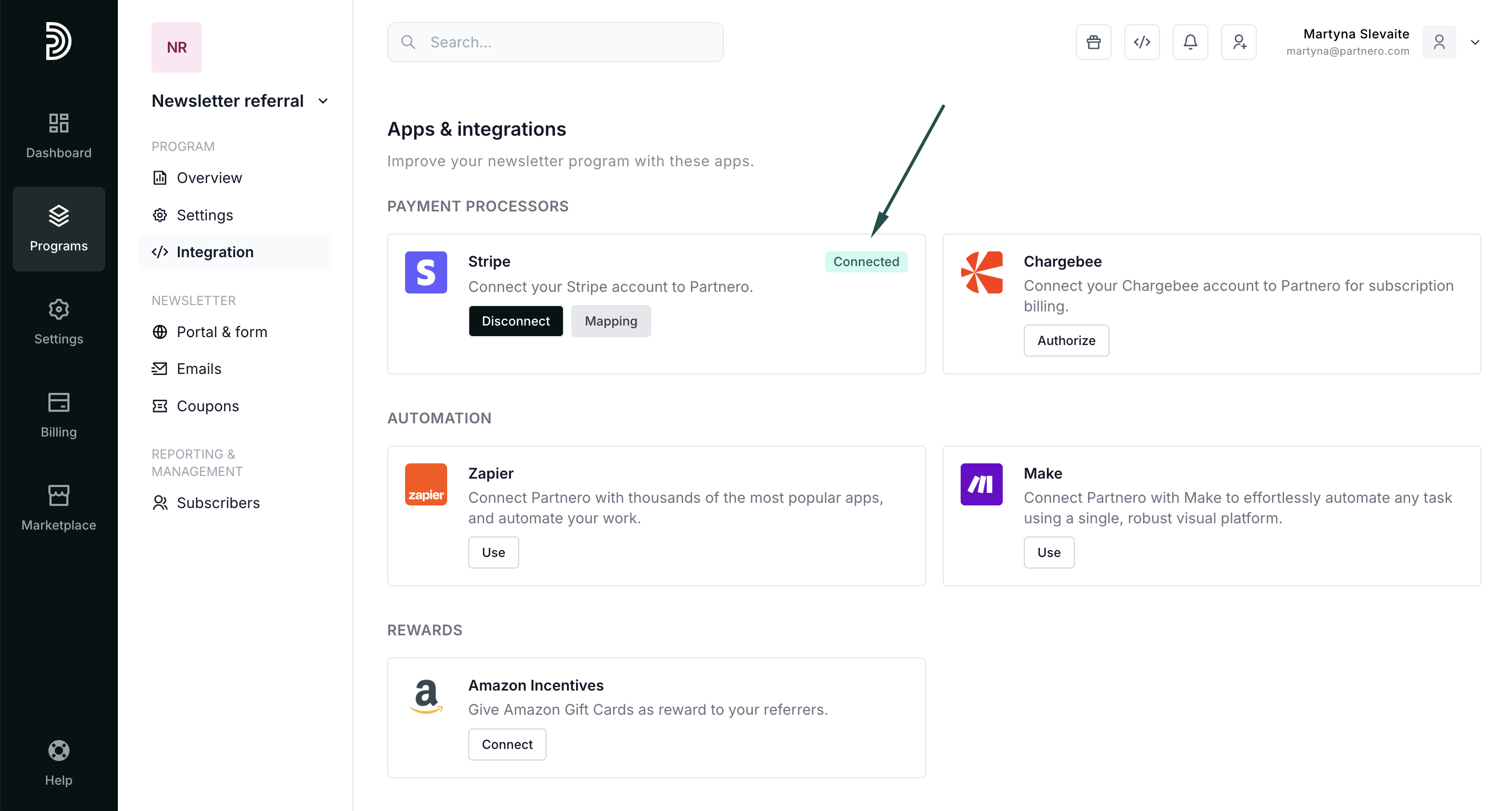This screenshot has height=811, width=1512.
Task: Go to Dashboard in left sidebar
Action: click(59, 136)
